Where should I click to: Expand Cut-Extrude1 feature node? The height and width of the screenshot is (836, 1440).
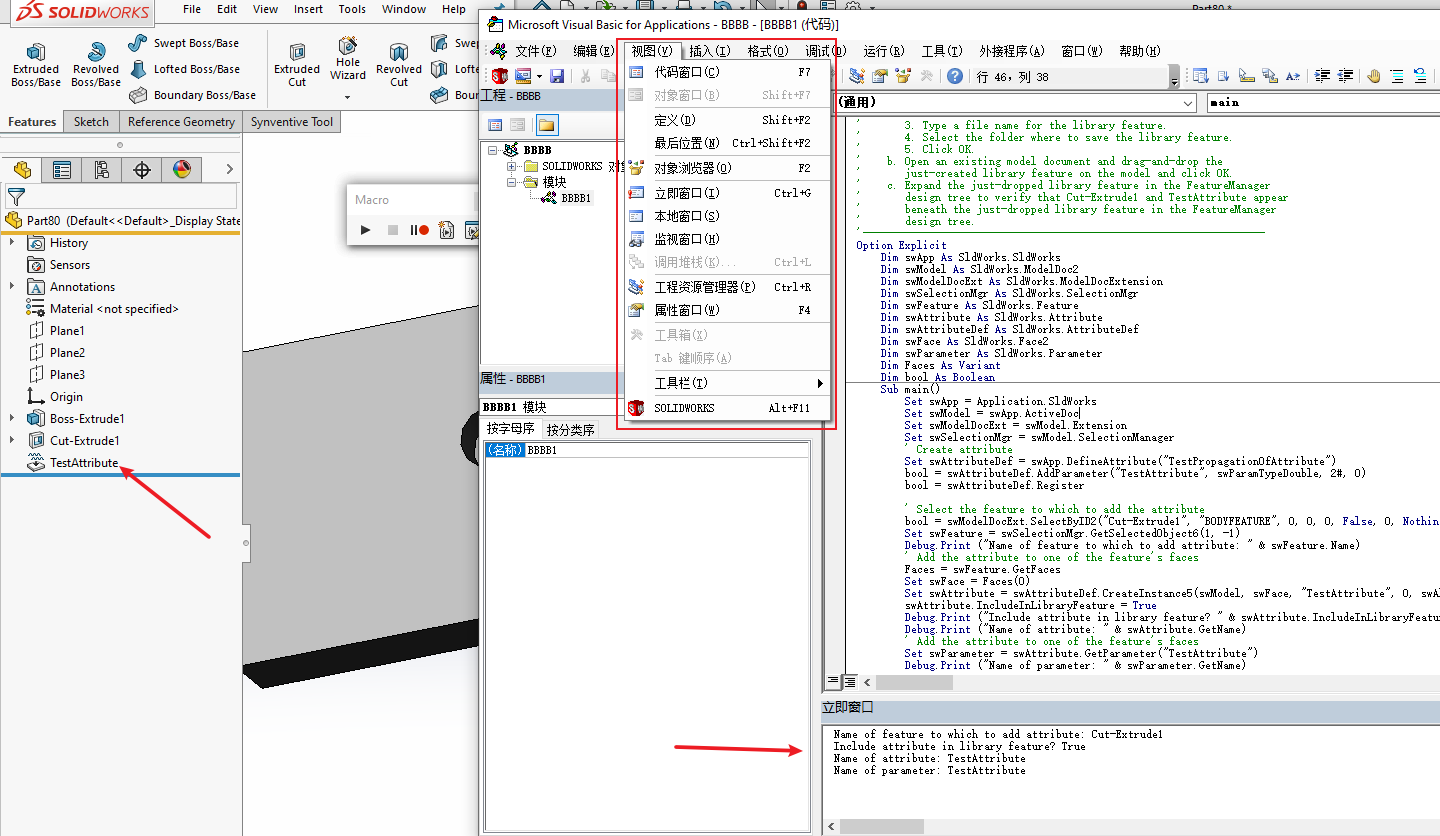coord(12,441)
